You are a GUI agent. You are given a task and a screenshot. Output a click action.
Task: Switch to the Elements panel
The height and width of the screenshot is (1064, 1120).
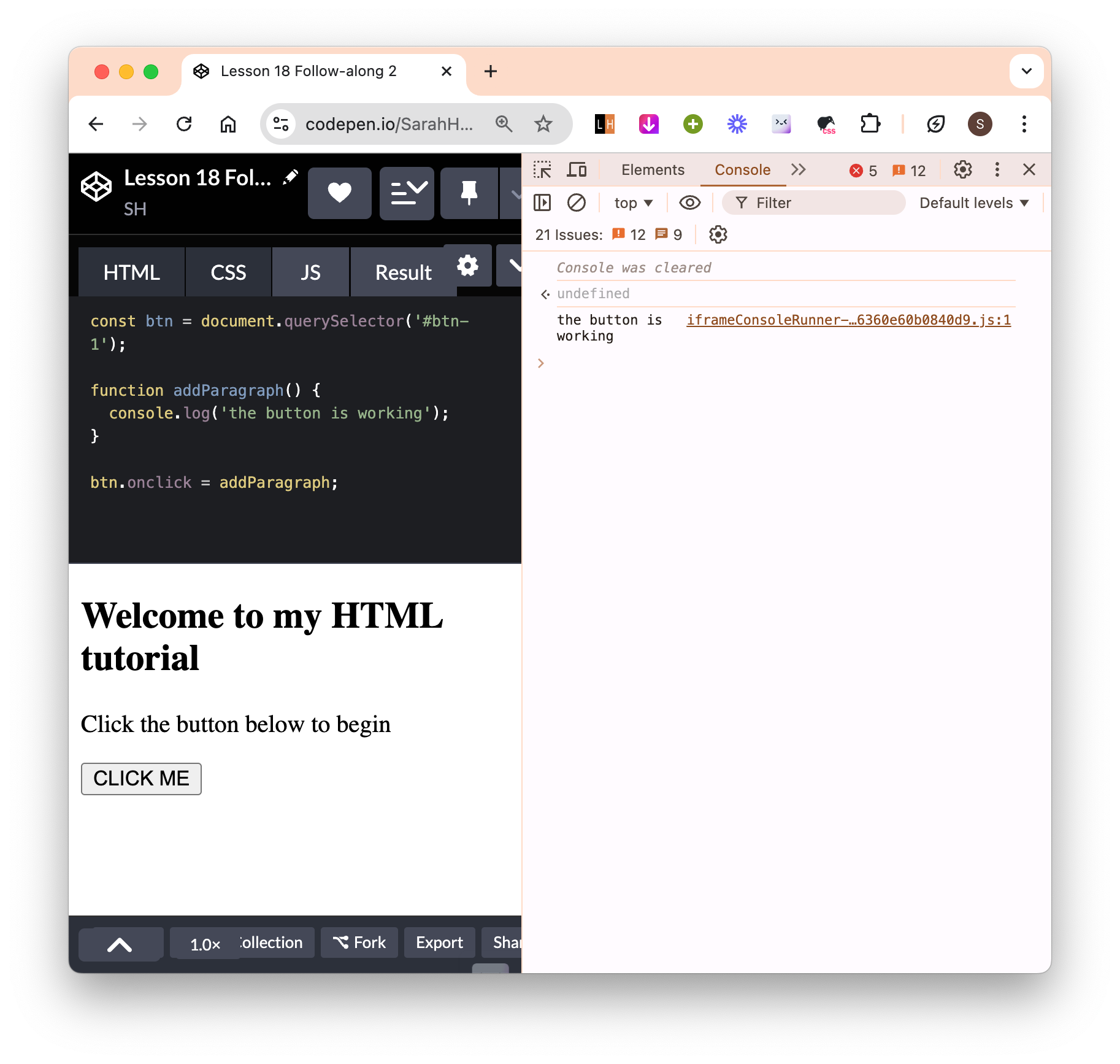[x=653, y=170]
